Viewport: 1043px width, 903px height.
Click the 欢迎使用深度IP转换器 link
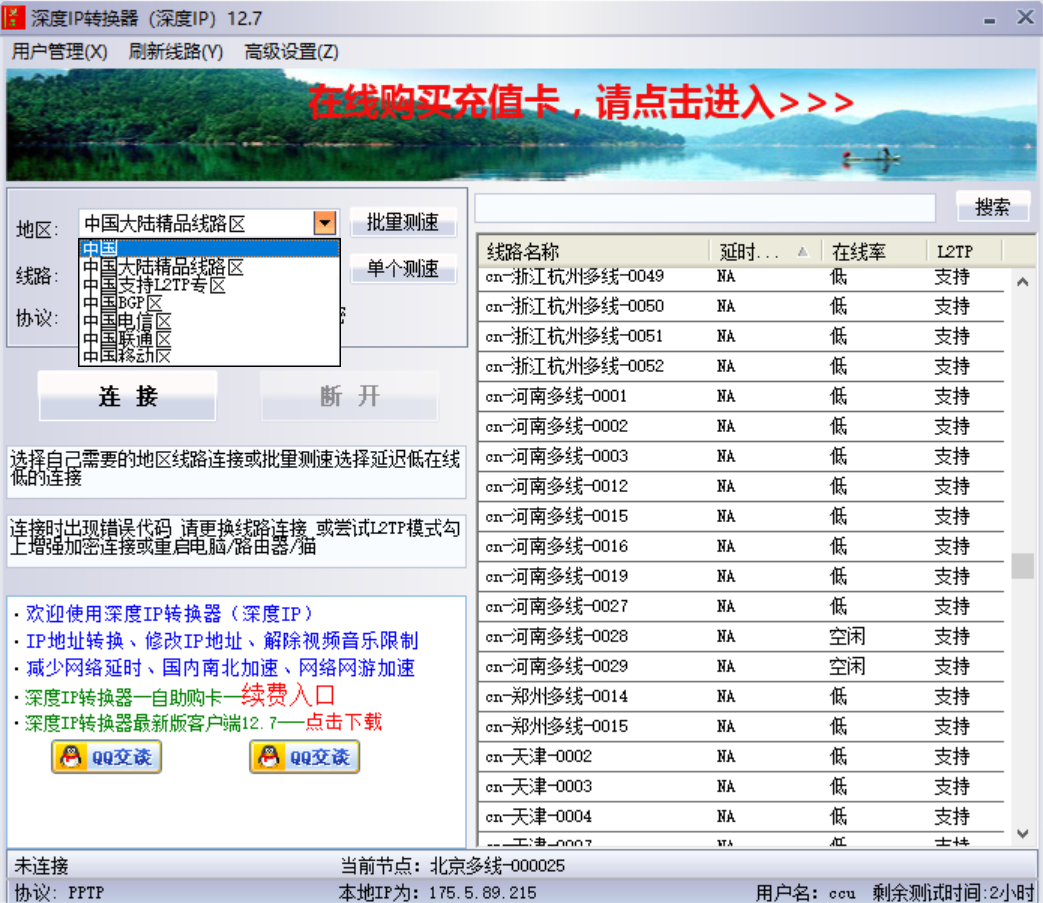tap(169, 613)
